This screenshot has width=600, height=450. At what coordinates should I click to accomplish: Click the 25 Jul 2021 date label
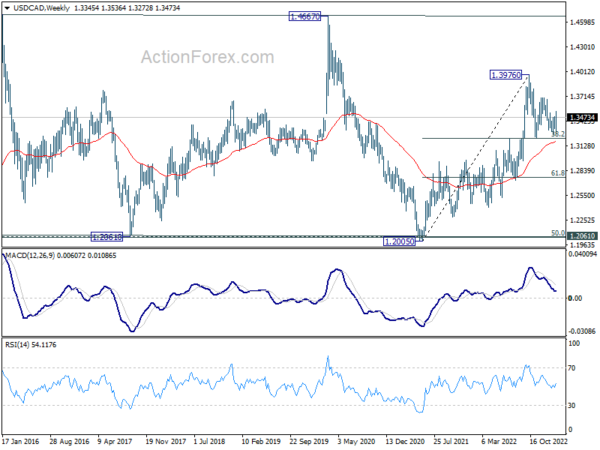coord(451,441)
